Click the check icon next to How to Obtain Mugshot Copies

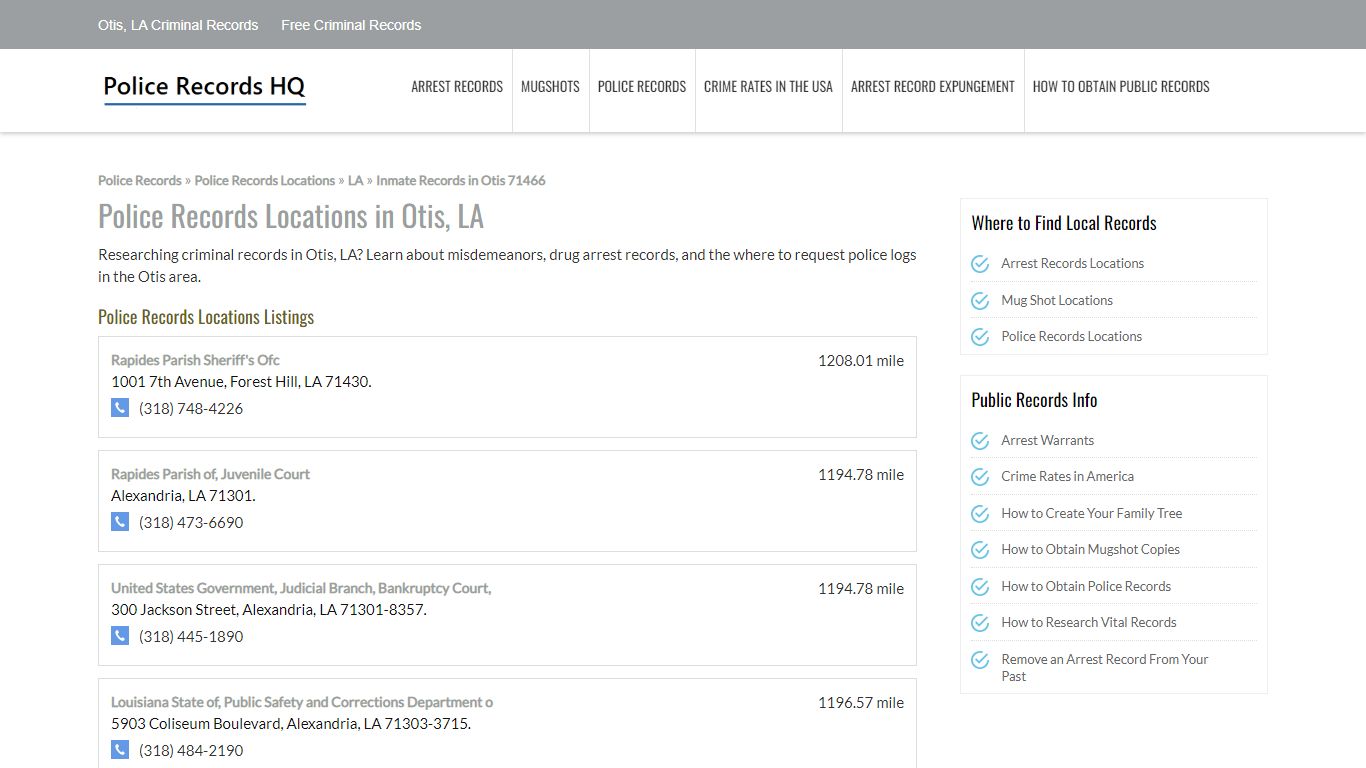(x=980, y=550)
